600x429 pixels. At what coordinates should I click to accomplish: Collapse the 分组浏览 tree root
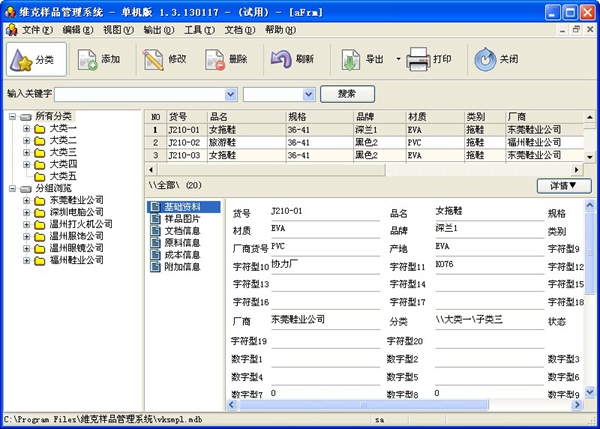[13, 189]
